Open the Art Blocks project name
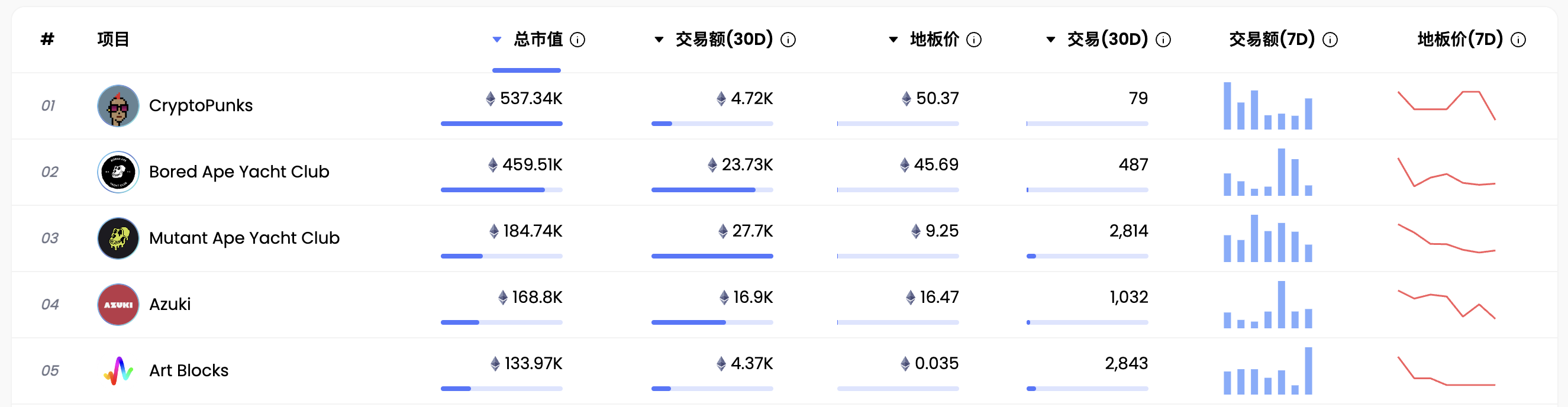Viewport: 1568px width, 407px height. coord(189,370)
